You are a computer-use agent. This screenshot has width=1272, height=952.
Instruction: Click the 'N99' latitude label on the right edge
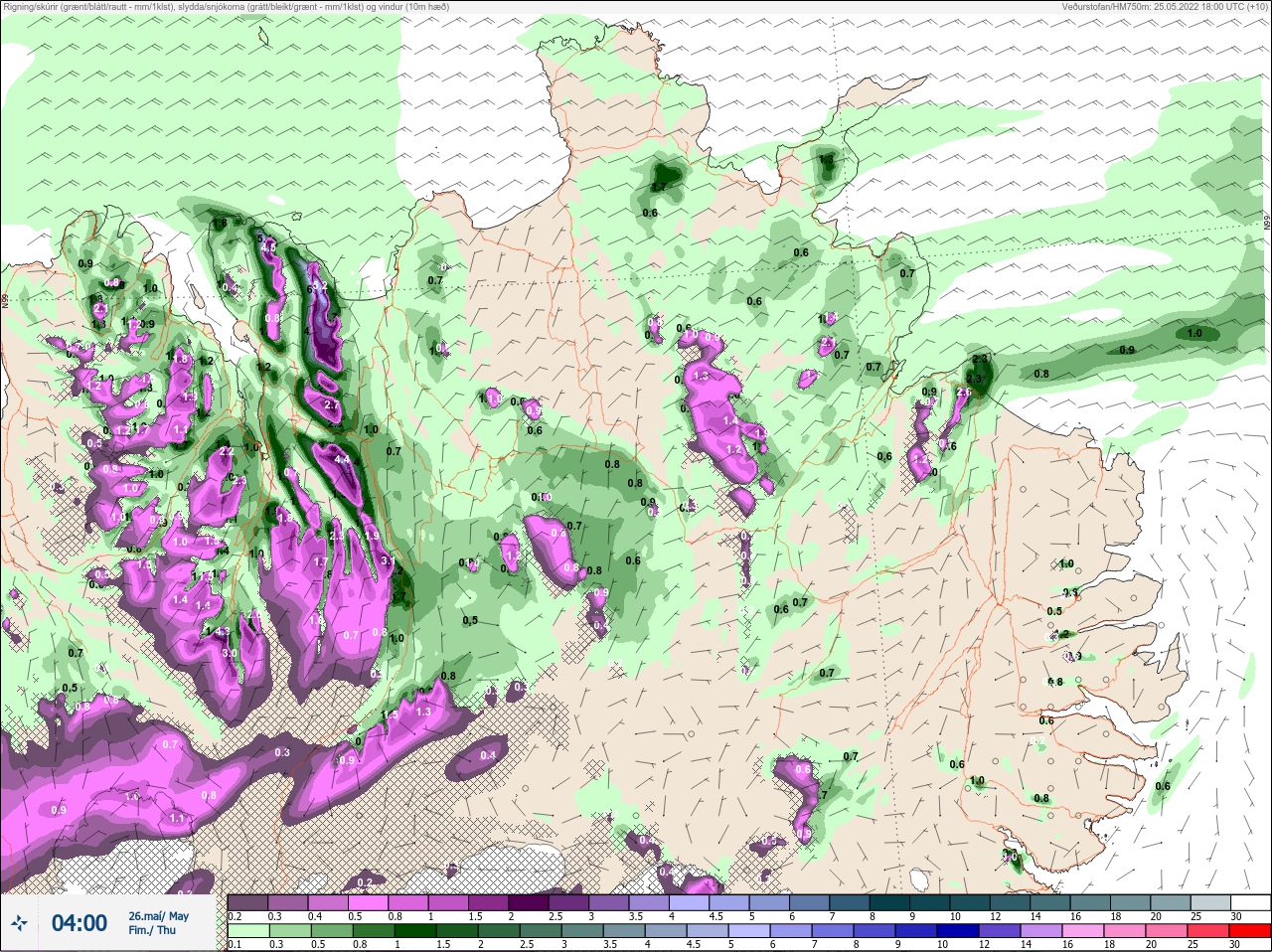pyautogui.click(x=1267, y=223)
